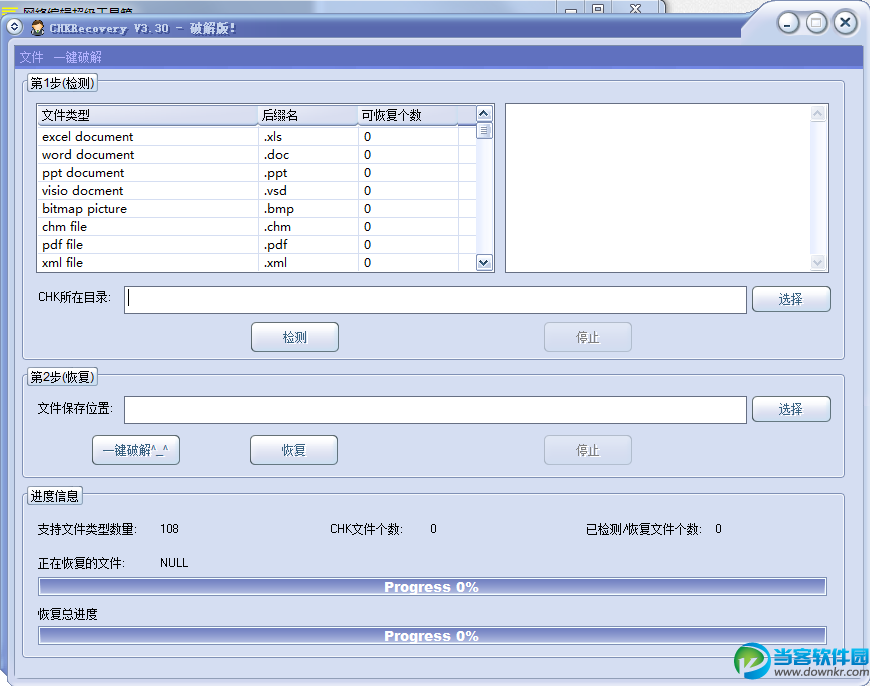Select the xml file row
This screenshot has height=686, width=870.
256,263
